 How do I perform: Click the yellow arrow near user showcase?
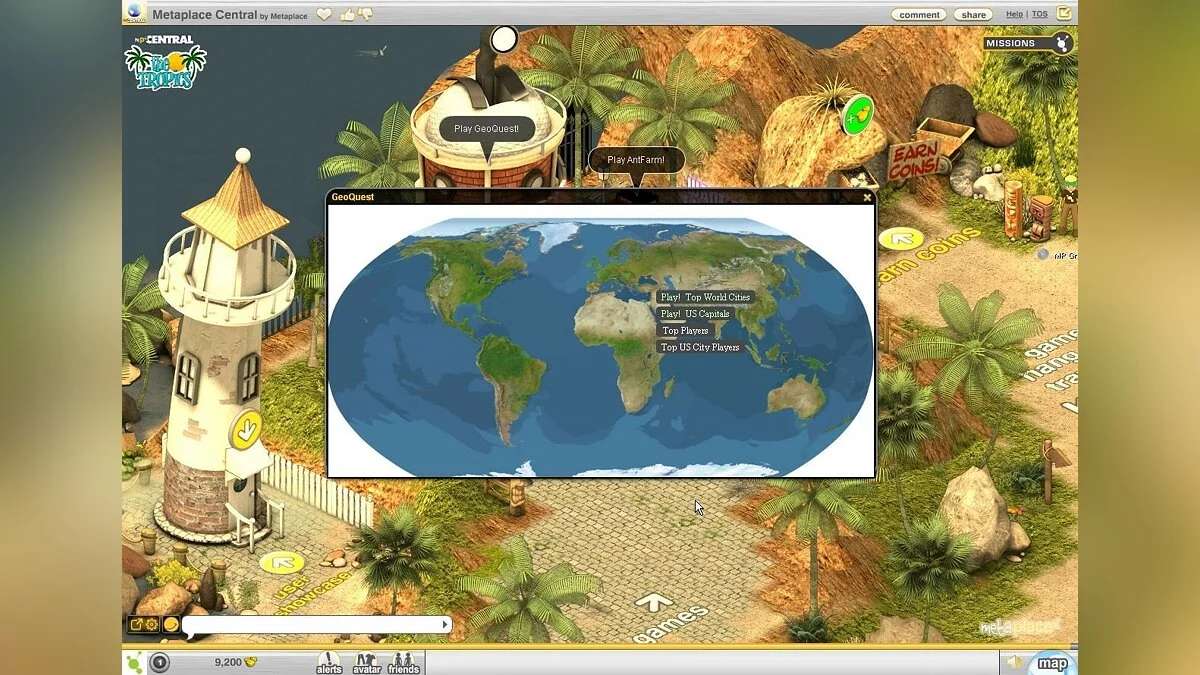coord(282,562)
